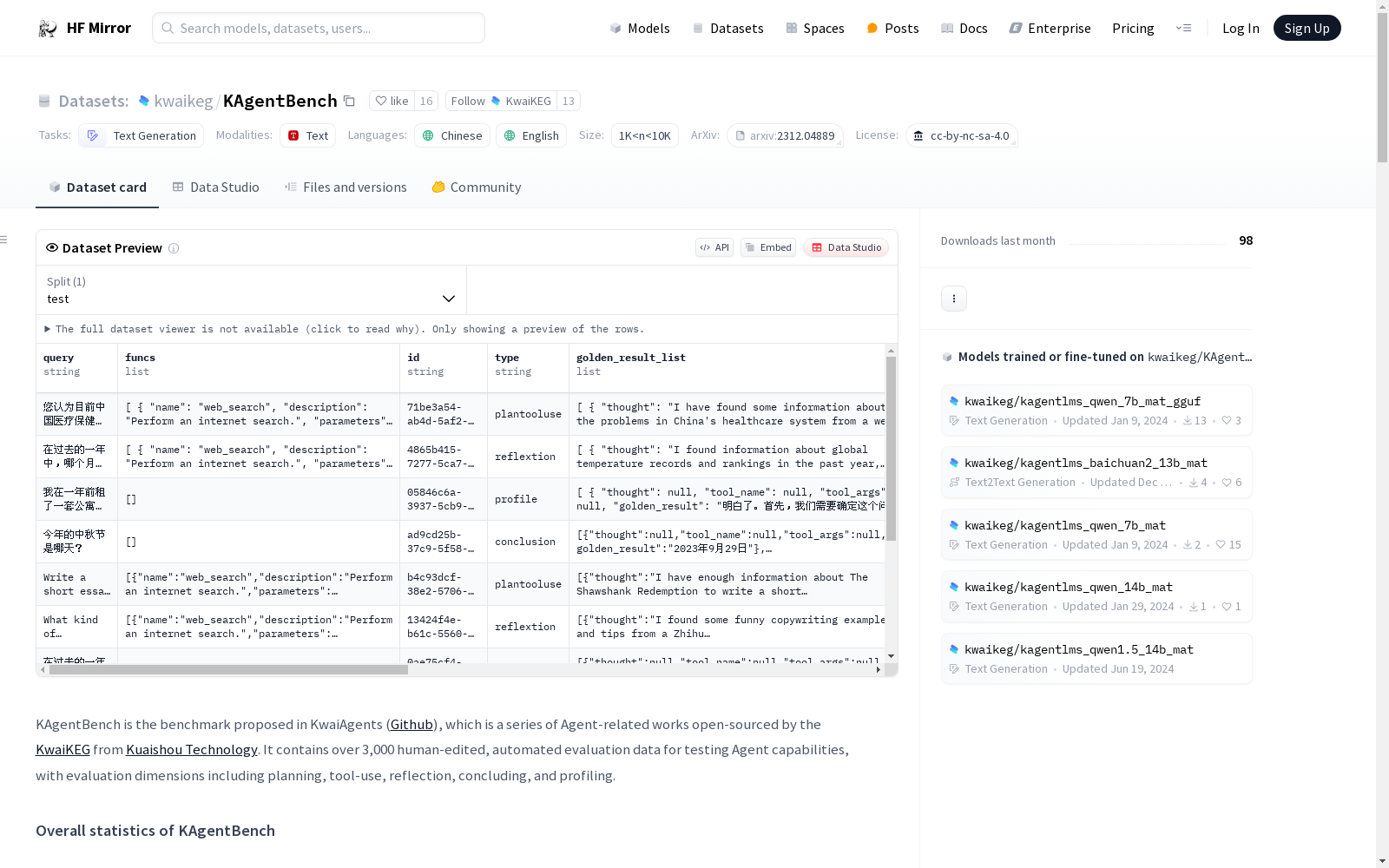Go to Datasets in the top navigation
This screenshot has width=1389, height=868.
[727, 29]
